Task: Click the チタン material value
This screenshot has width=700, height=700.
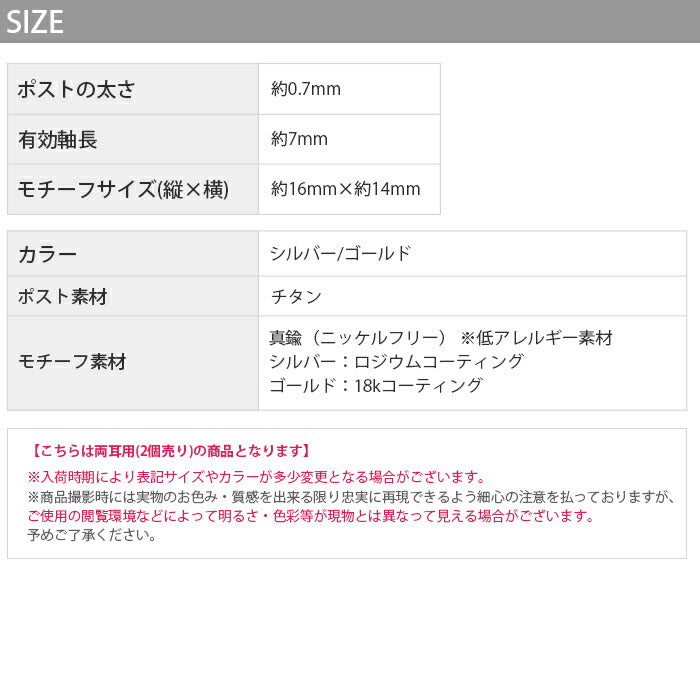Action: pyautogui.click(x=296, y=297)
